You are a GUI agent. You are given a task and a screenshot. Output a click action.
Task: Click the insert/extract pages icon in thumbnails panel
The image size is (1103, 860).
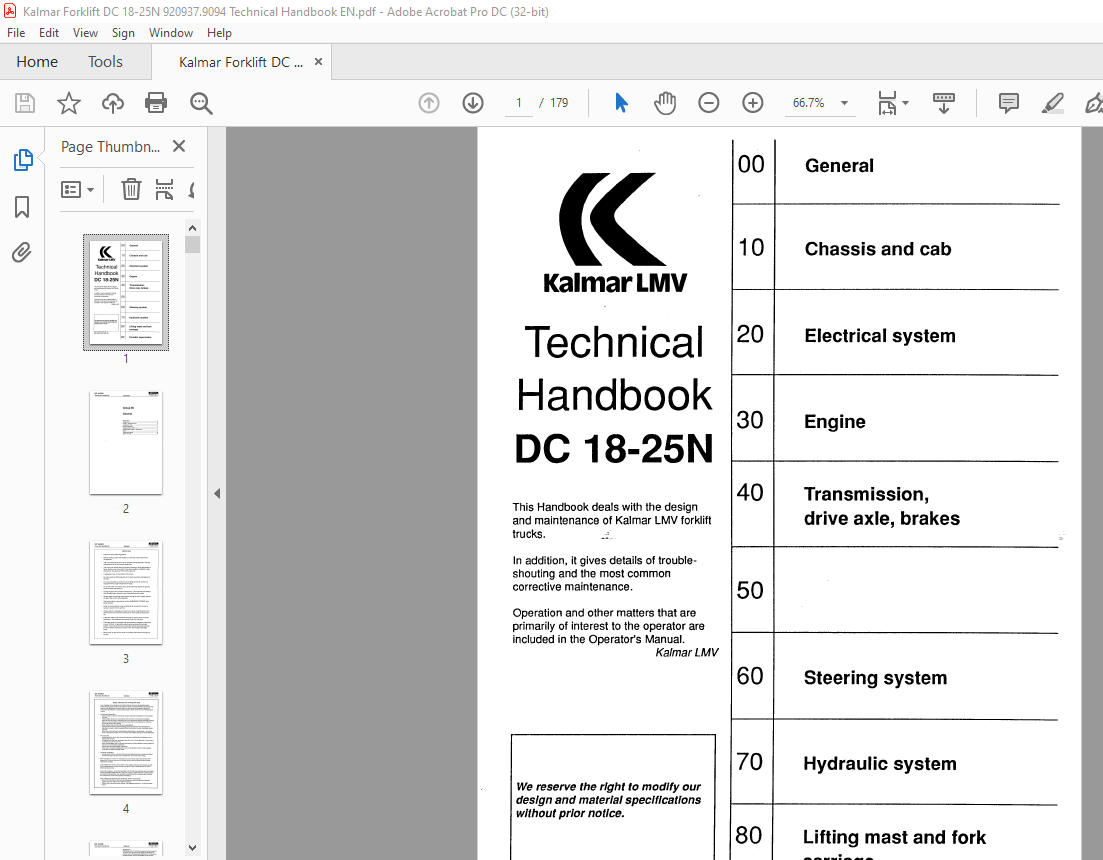point(165,189)
